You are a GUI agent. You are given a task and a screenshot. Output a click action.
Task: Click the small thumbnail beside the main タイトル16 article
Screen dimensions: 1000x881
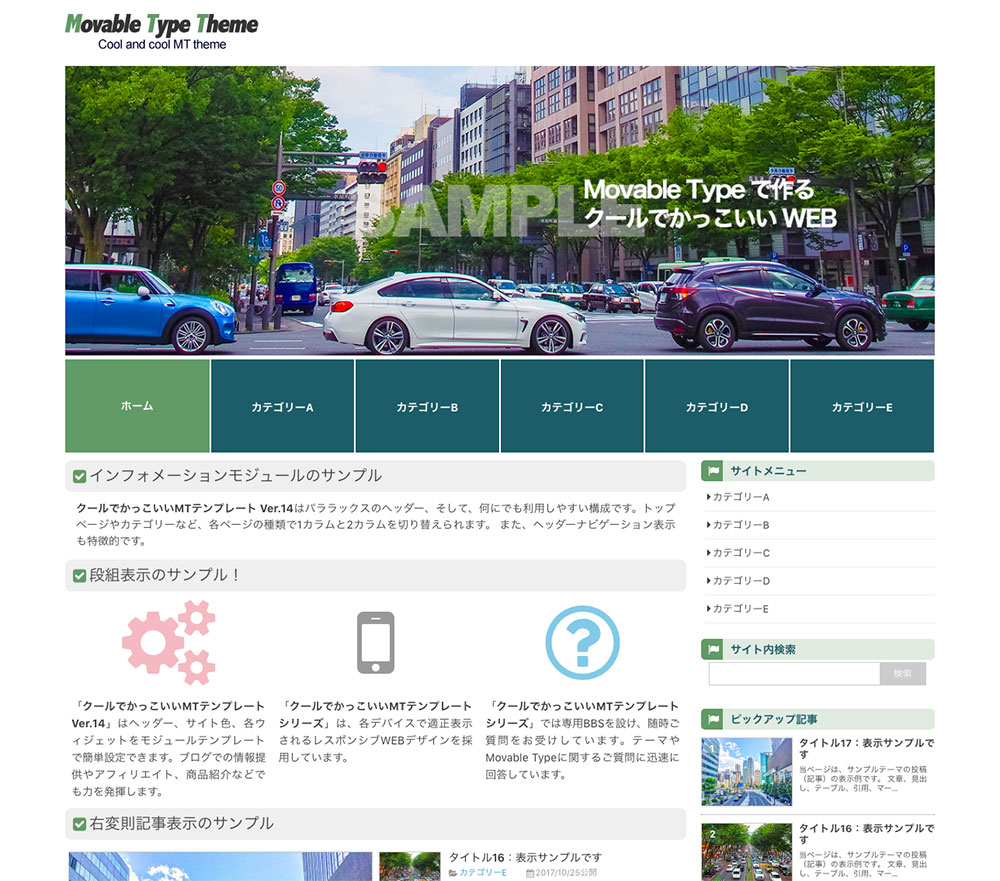coord(410,866)
